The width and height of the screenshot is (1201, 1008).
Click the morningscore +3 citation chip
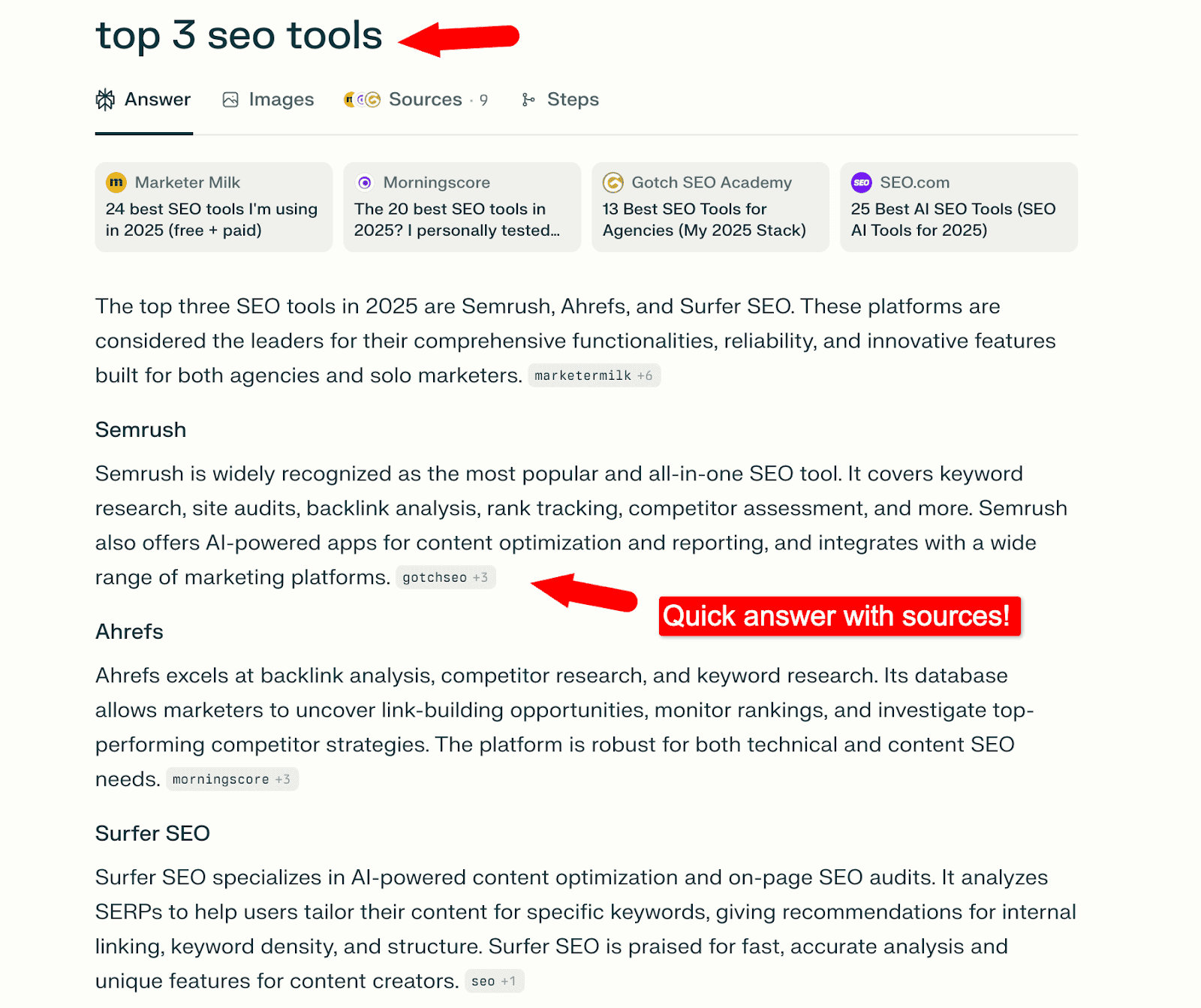tap(232, 779)
